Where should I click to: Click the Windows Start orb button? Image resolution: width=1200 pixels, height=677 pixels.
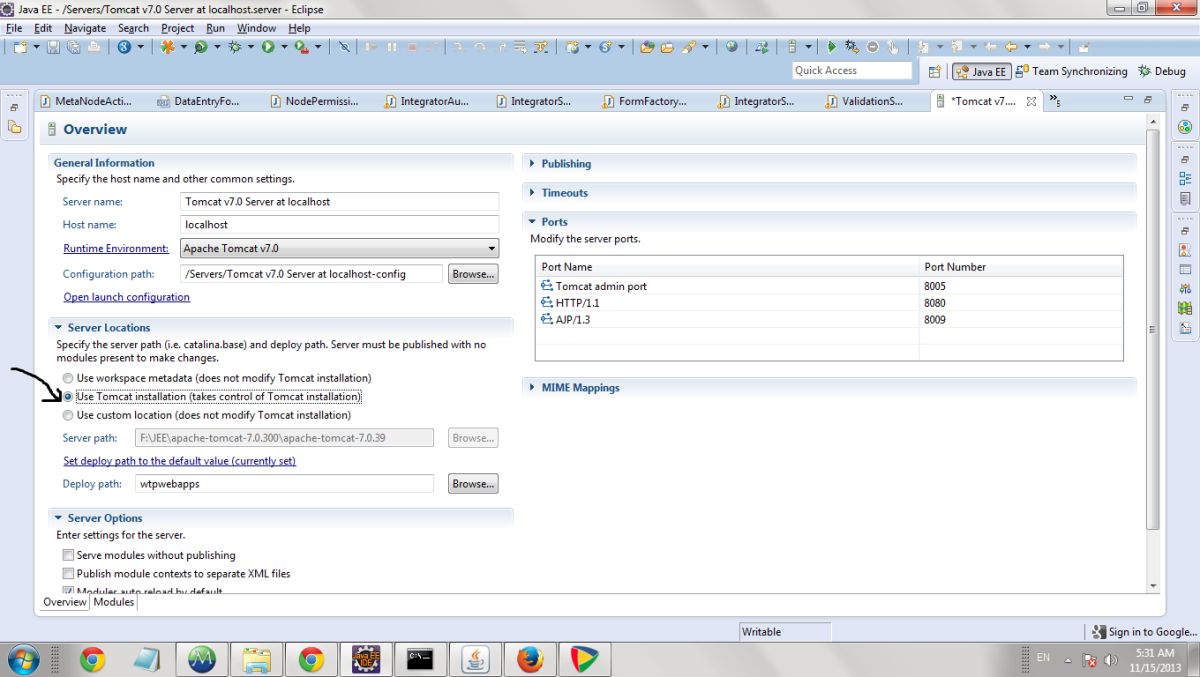[x=22, y=659]
